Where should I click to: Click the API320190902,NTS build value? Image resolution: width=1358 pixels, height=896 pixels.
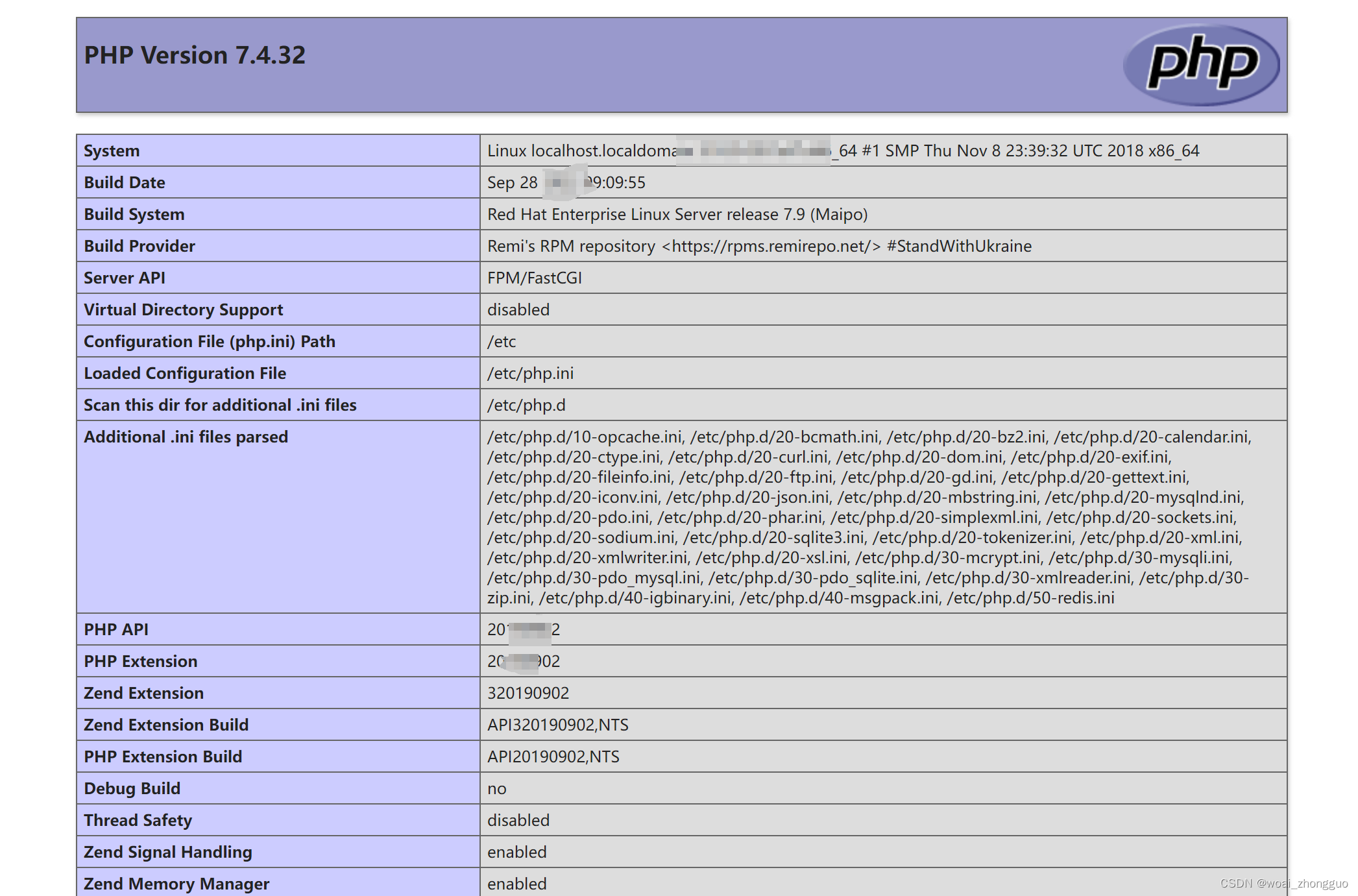point(557,725)
